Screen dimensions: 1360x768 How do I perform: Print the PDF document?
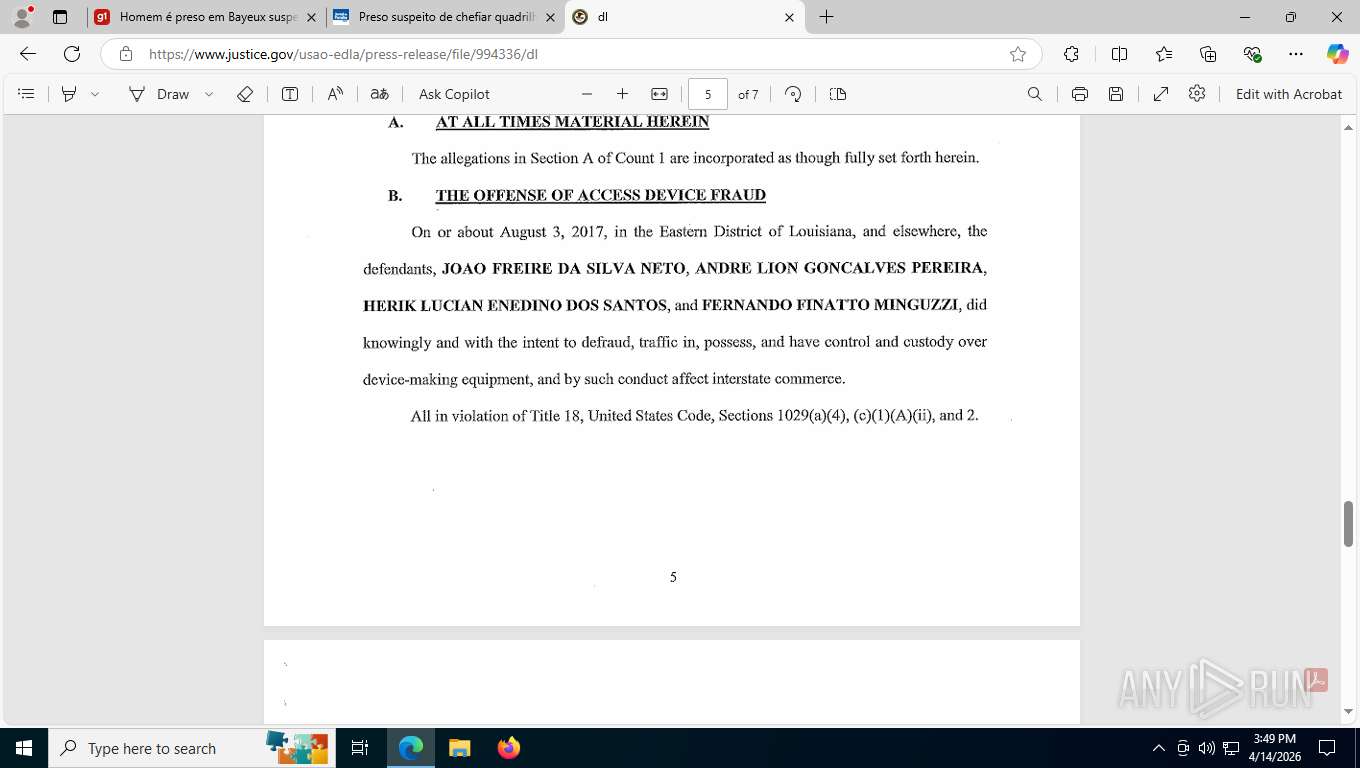tap(1080, 94)
